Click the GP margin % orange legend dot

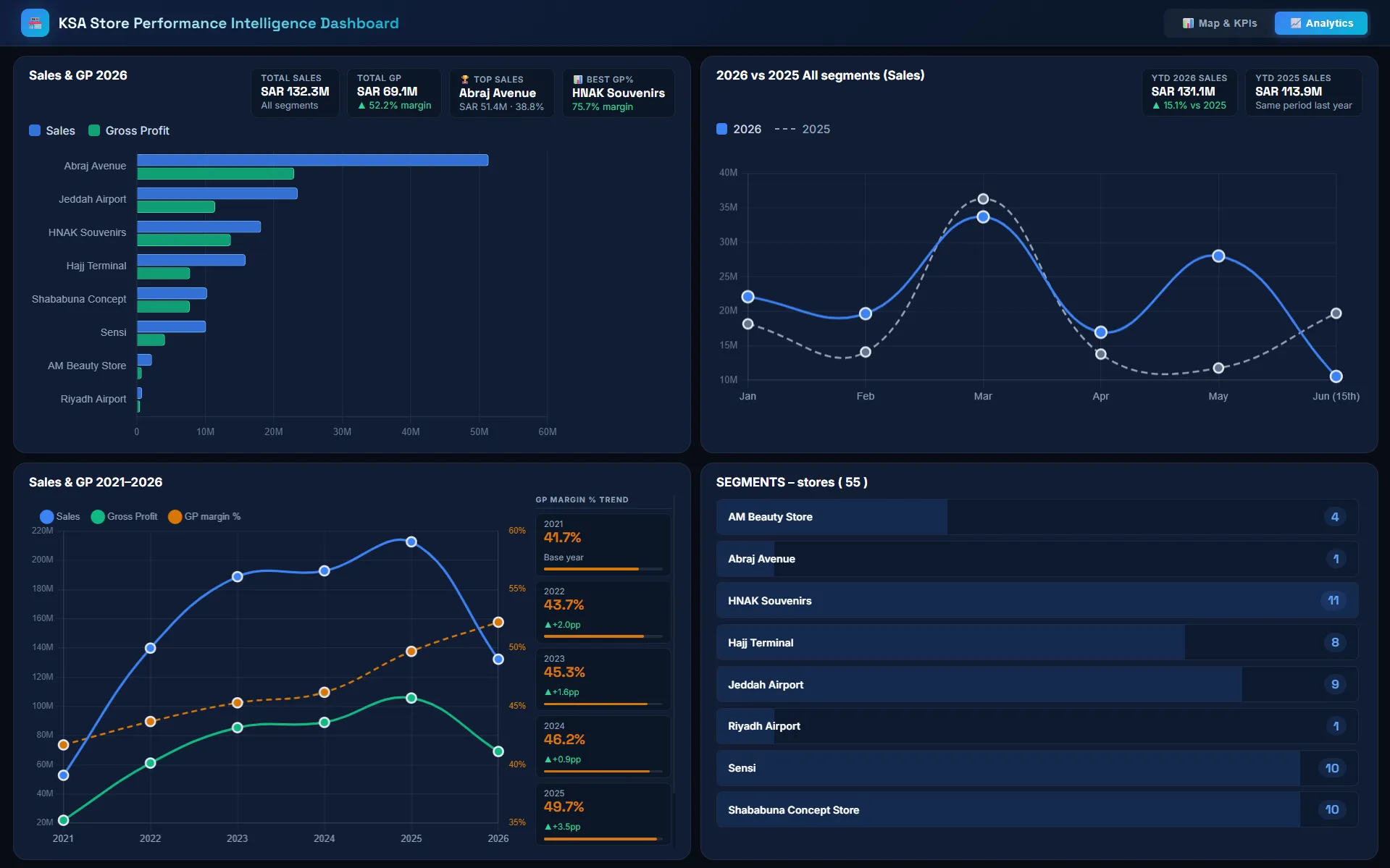(x=175, y=516)
